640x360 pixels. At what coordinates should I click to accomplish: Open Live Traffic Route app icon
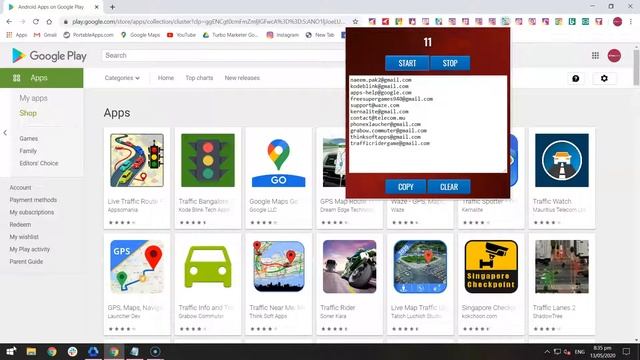(x=137, y=160)
